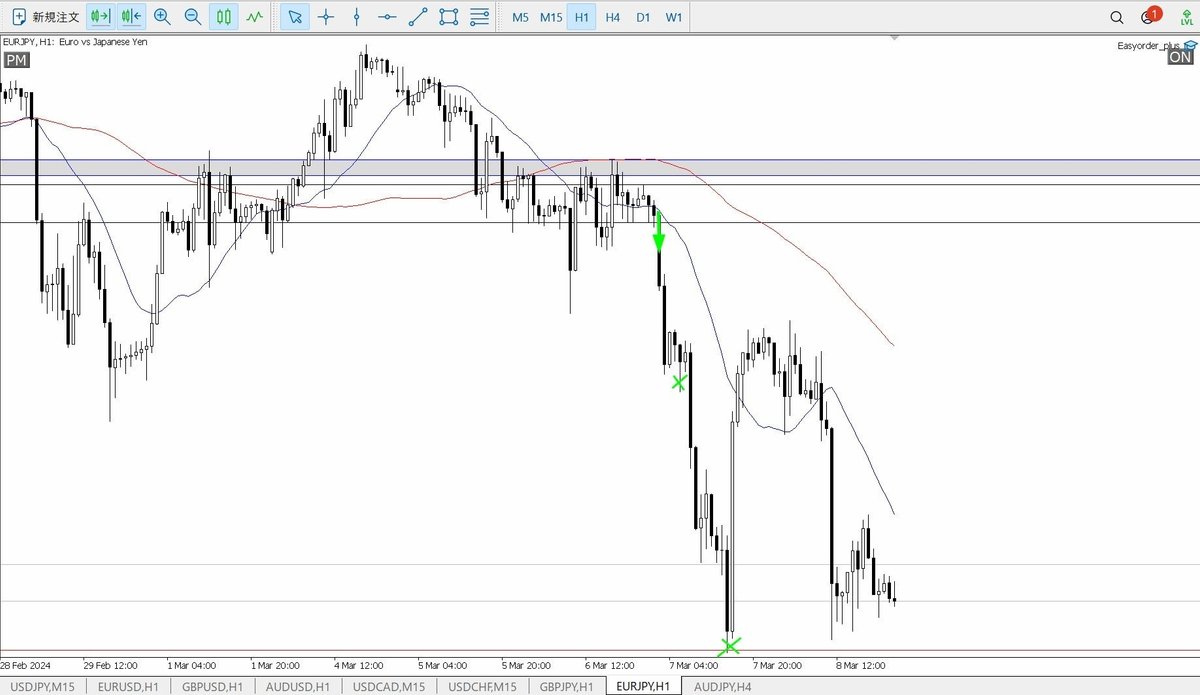Open the USDCHF,M15 chart tab

482,686
